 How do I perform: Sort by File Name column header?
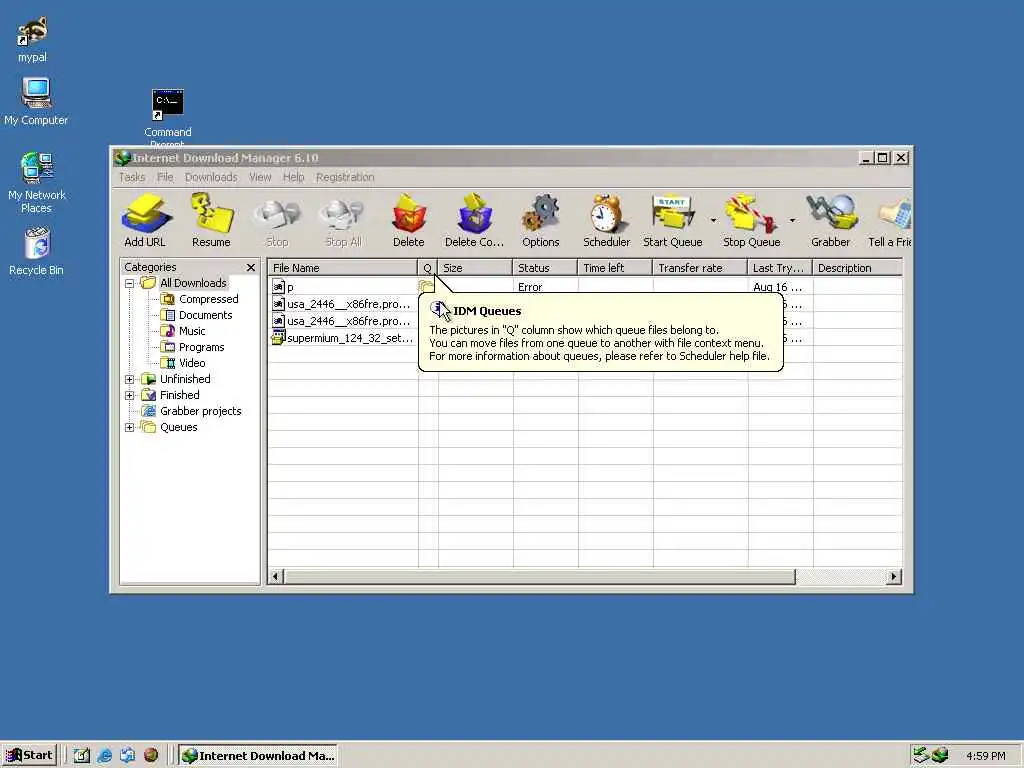343,268
